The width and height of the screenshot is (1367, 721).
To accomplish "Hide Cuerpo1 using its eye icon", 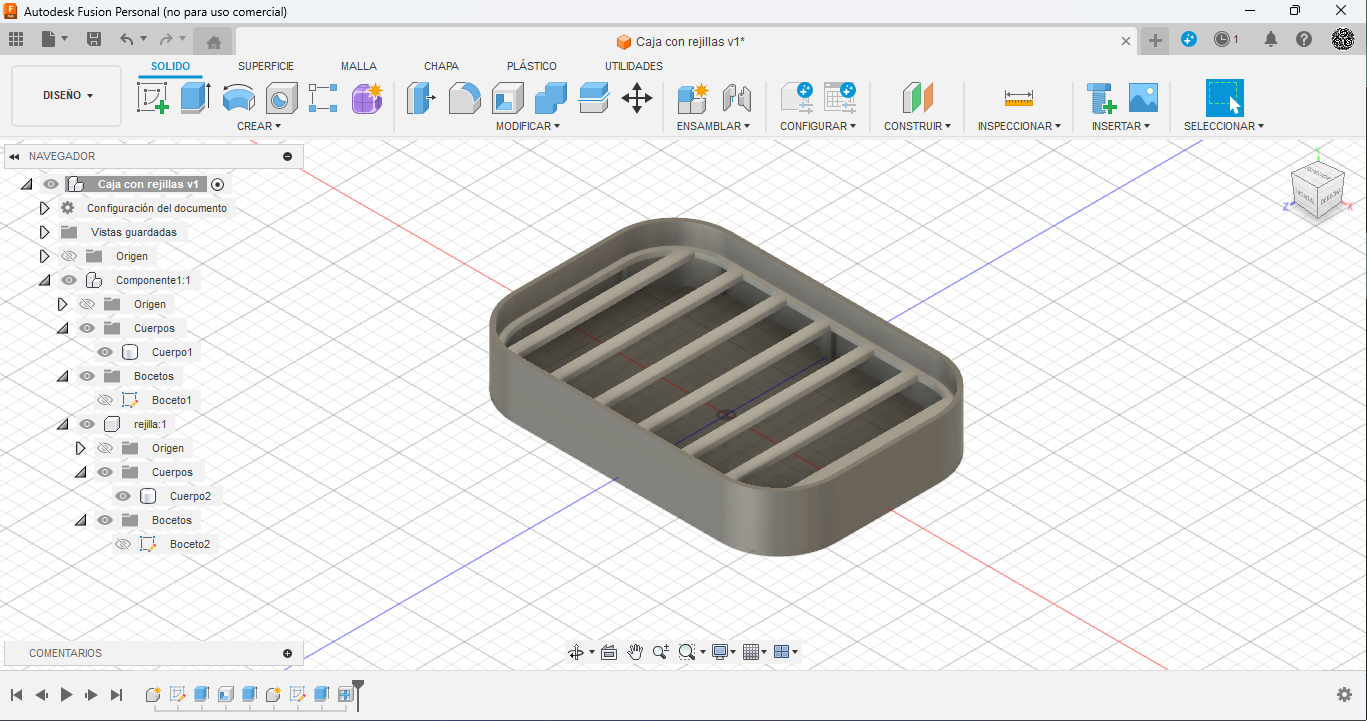I will click(105, 352).
